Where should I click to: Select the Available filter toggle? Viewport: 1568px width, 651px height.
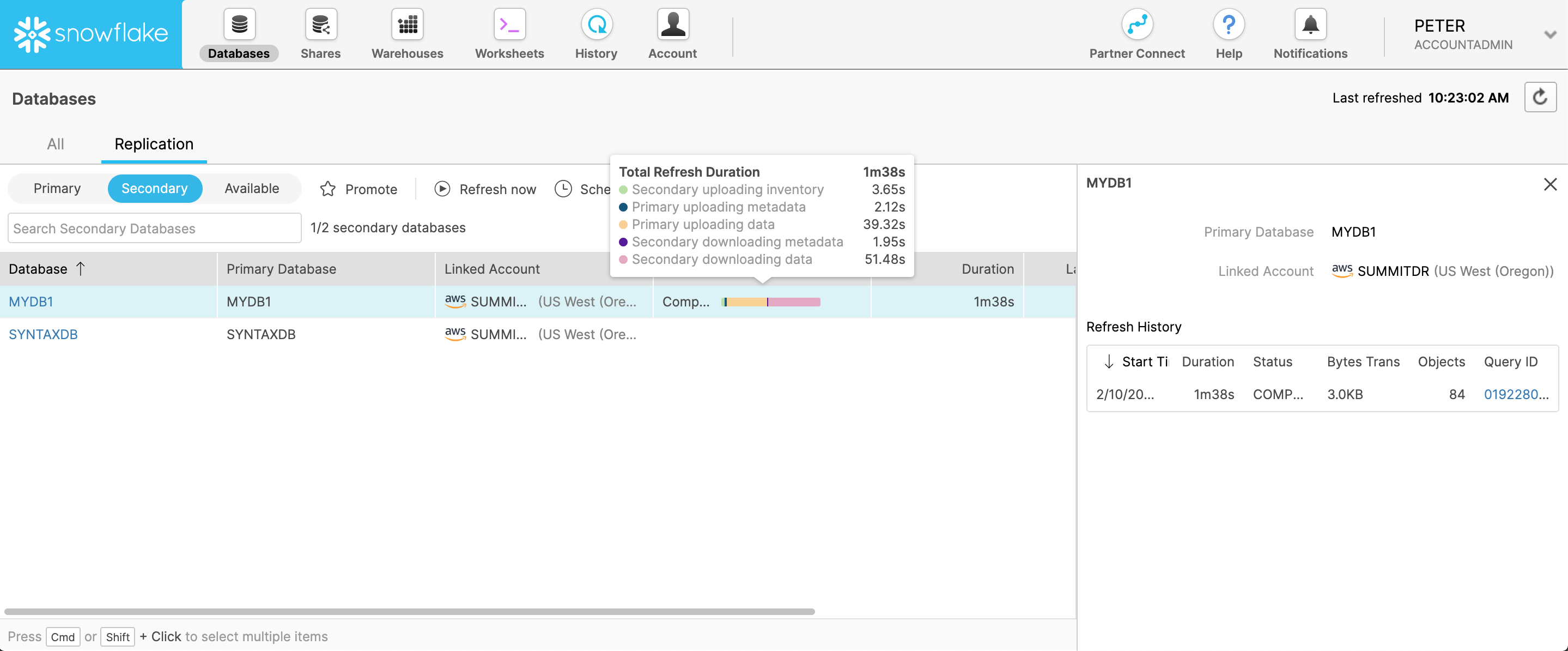pos(252,188)
